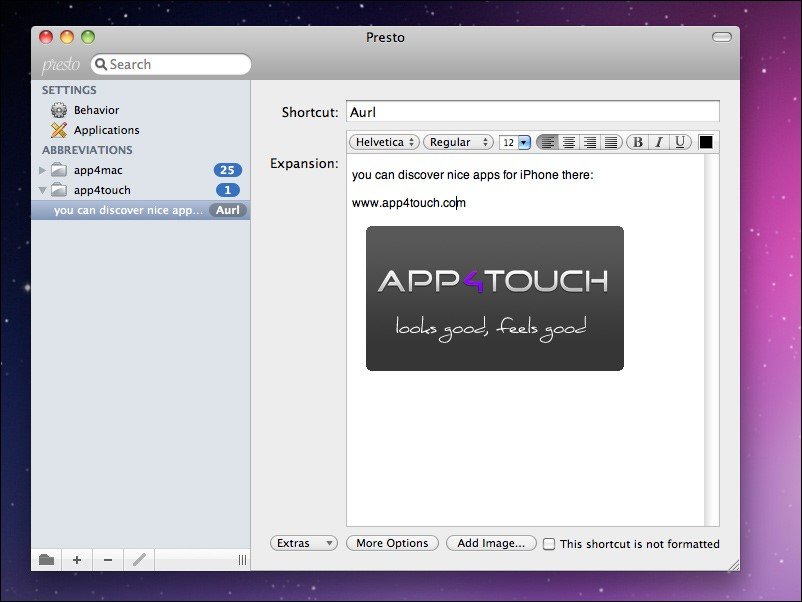Viewport: 802px width, 602px height.
Task: Open the Helvetica font dropdown
Action: [384, 142]
